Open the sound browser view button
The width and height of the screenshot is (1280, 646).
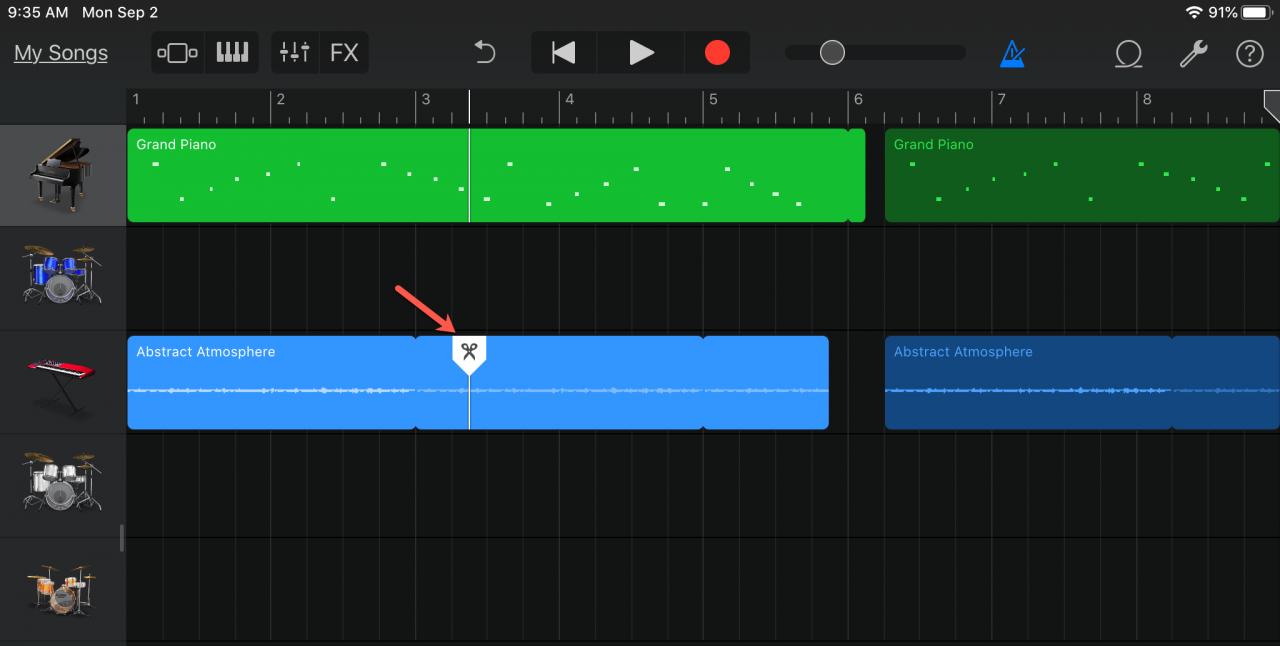click(x=178, y=52)
